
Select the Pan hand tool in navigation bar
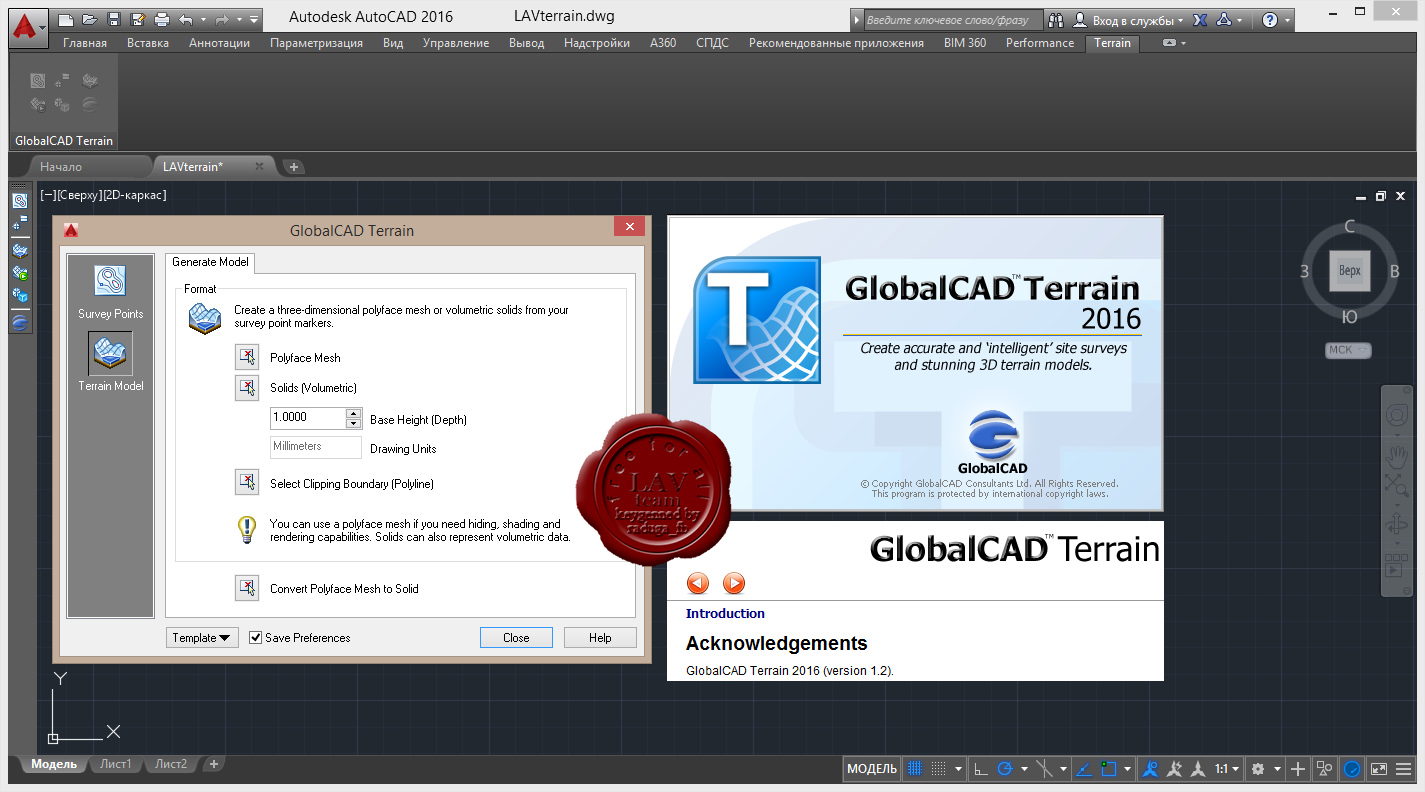click(x=1398, y=457)
